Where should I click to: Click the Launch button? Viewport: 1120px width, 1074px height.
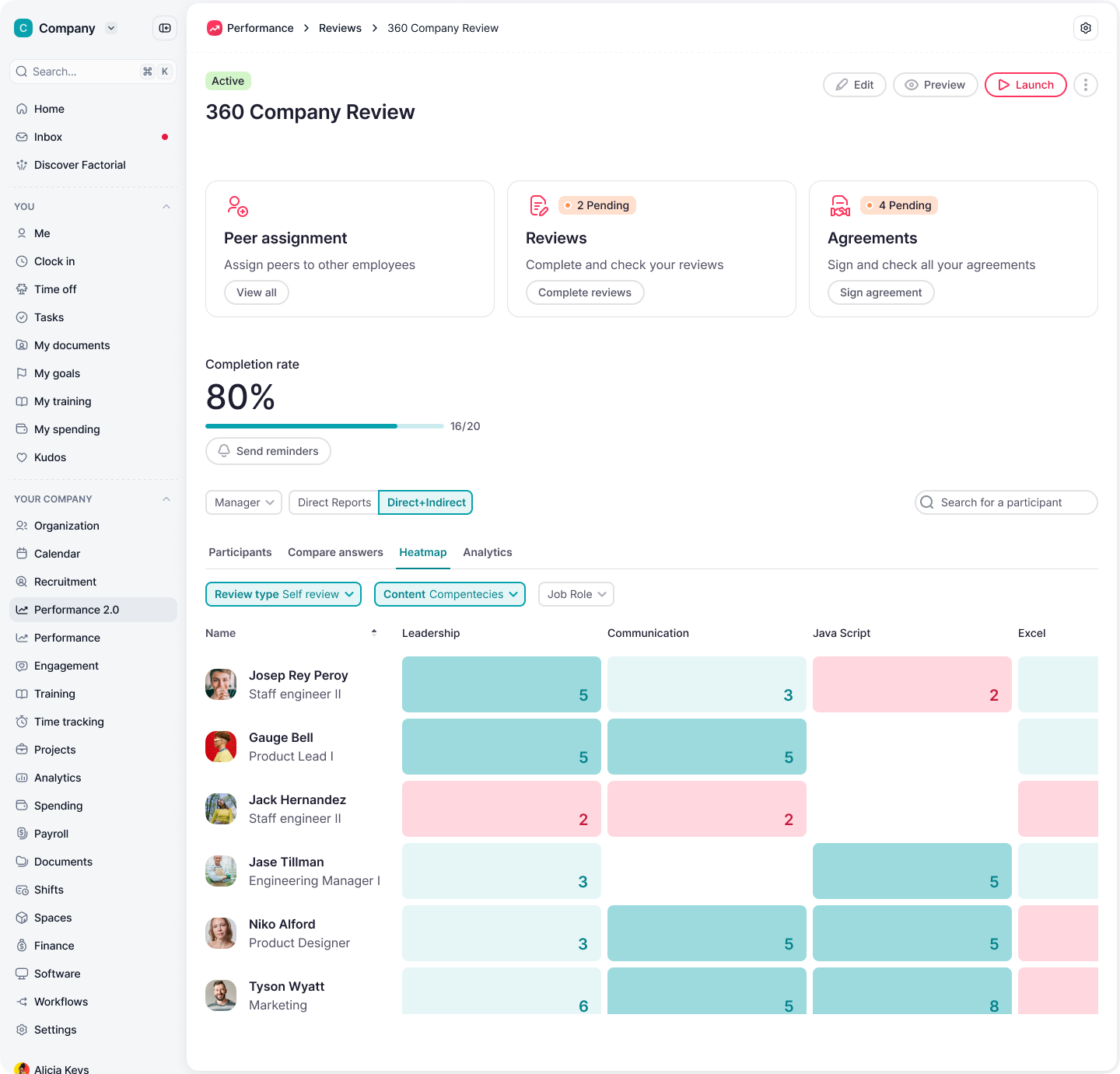pyautogui.click(x=1025, y=85)
